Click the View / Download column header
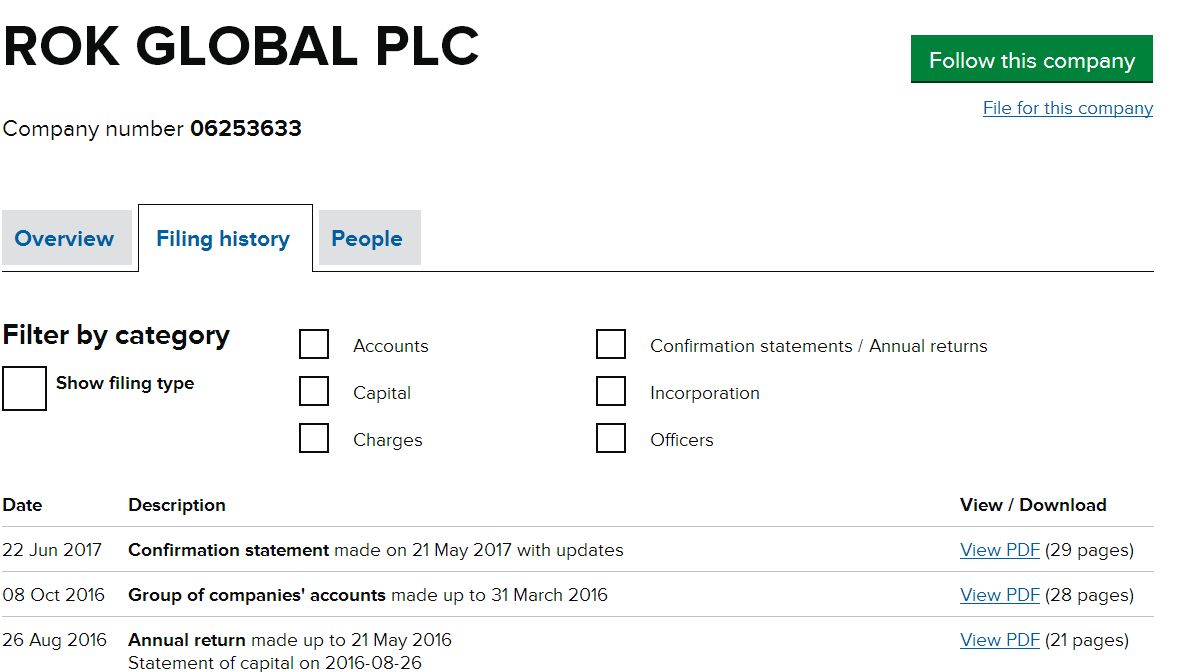Screen dimensions: 1178x672 point(1033,505)
